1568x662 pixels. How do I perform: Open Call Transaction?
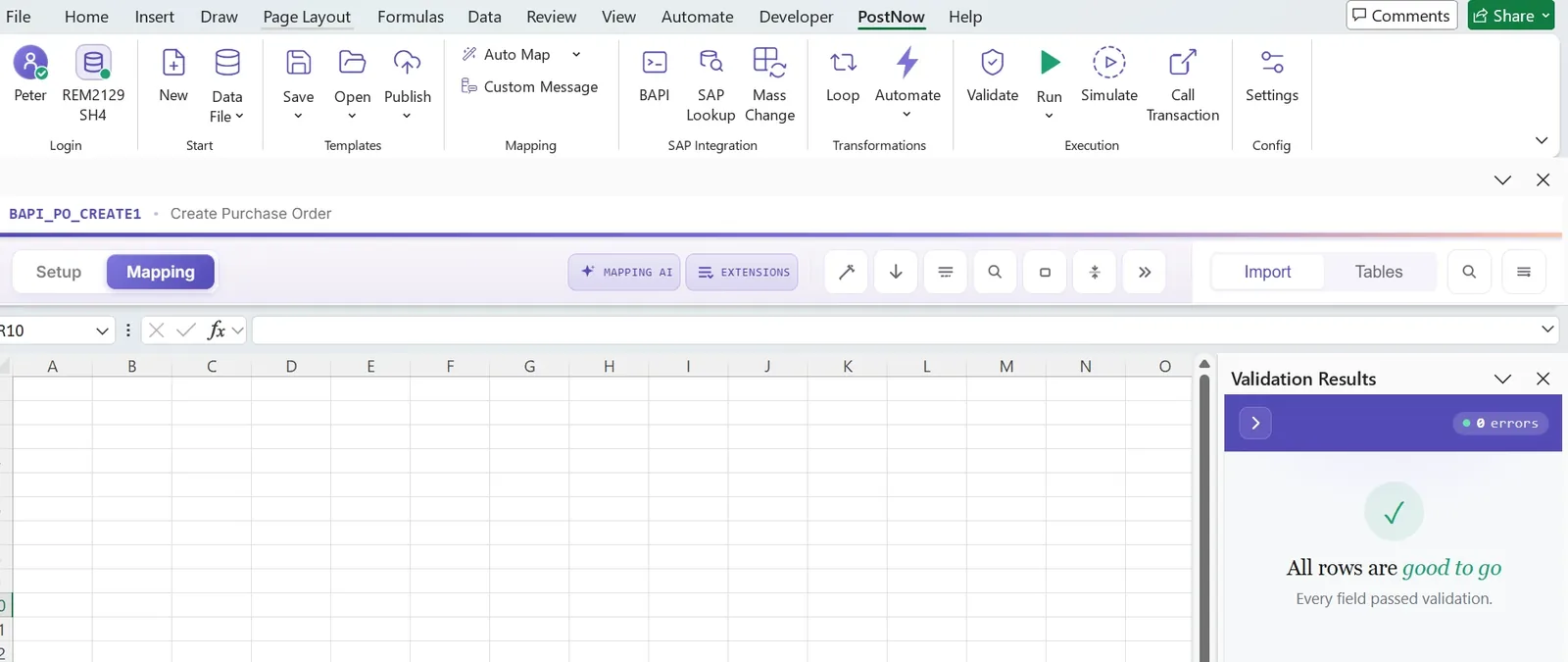pos(1183,84)
